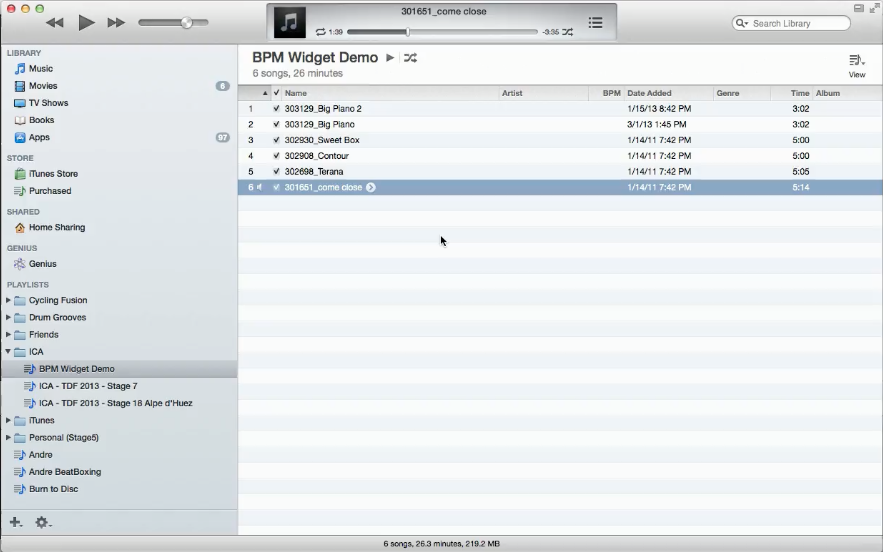Image resolution: width=883 pixels, height=552 pixels.
Task: Open the gear settings menu in the sidebar
Action: [x=42, y=522]
